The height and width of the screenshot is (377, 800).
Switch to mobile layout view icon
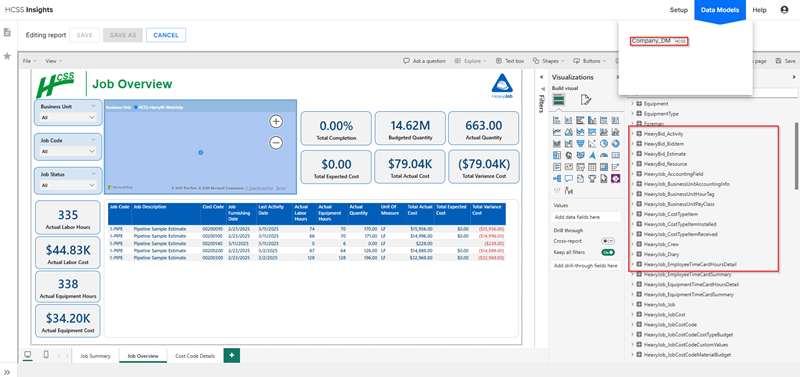coord(46,355)
